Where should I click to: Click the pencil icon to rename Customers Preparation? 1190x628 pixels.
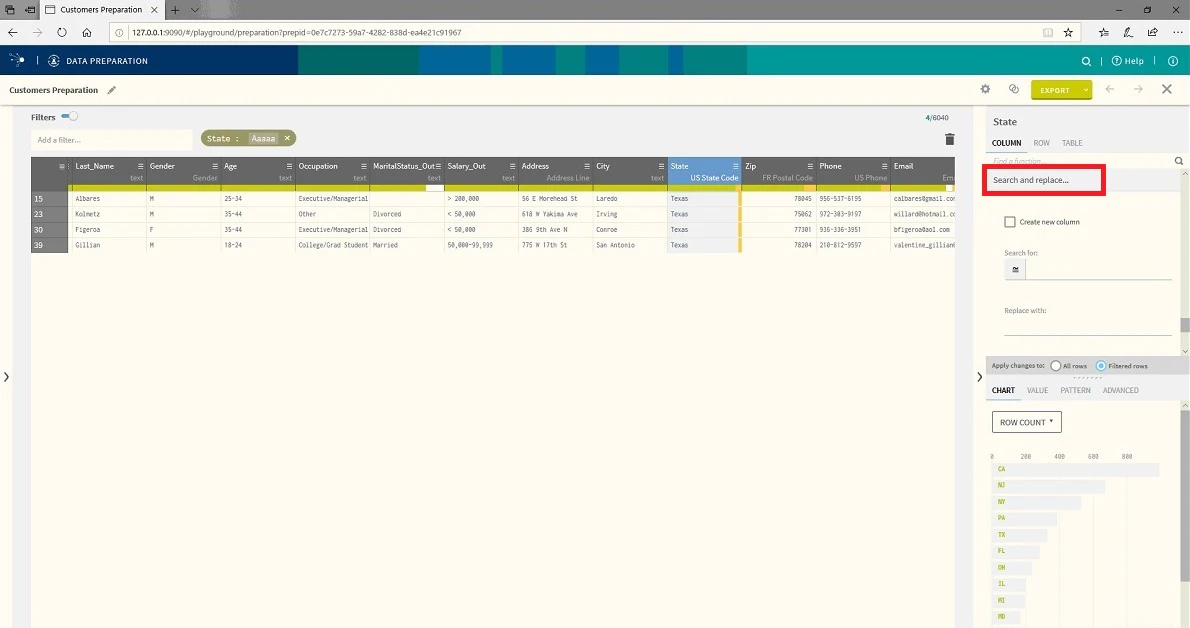coord(112,90)
